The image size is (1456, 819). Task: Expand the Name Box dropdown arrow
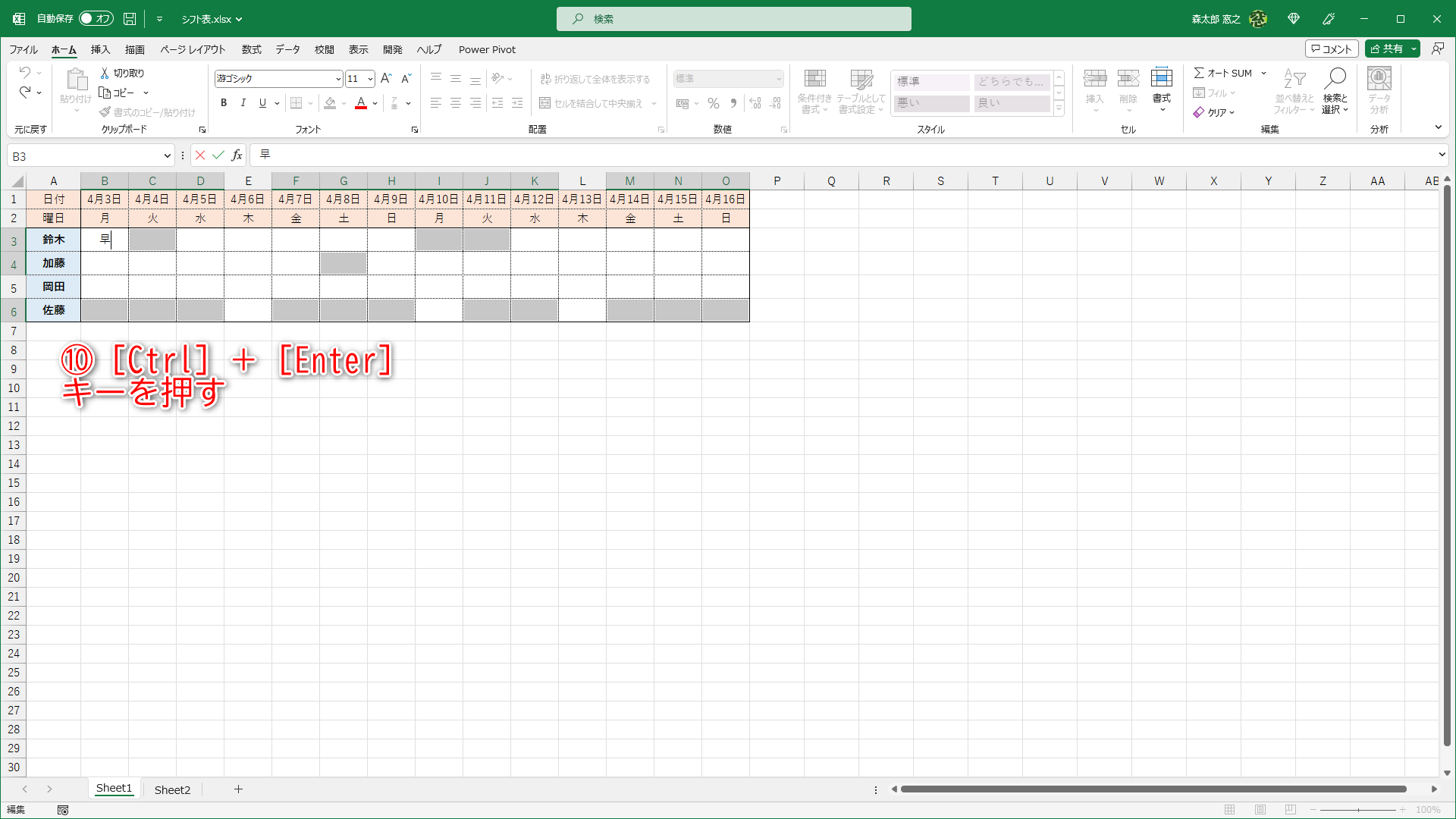point(167,156)
